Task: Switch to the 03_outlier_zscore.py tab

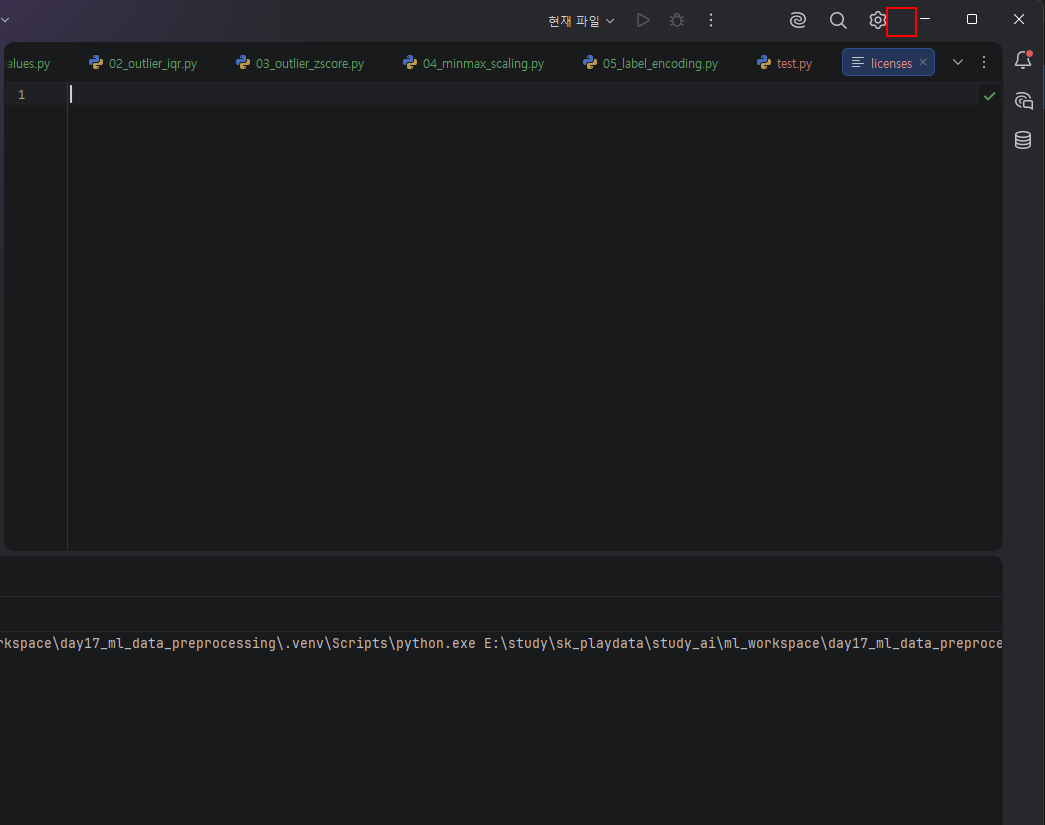Action: [x=301, y=63]
